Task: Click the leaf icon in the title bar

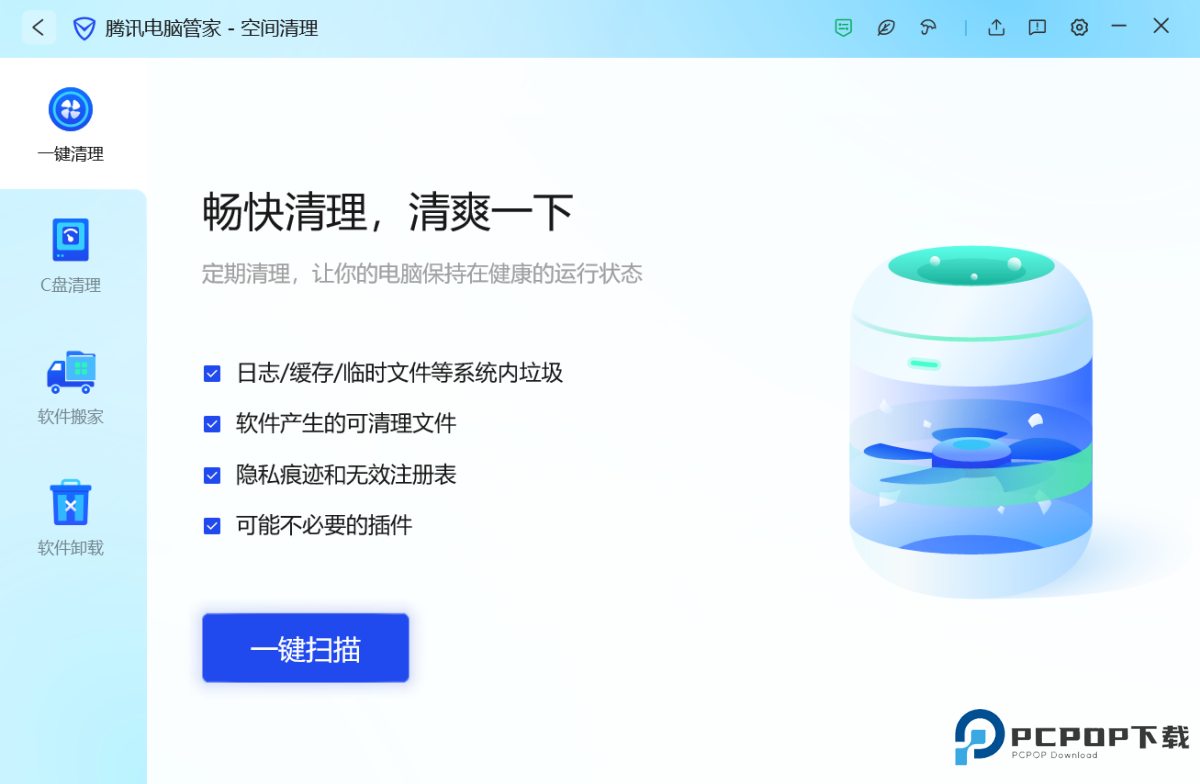Action: point(886,28)
